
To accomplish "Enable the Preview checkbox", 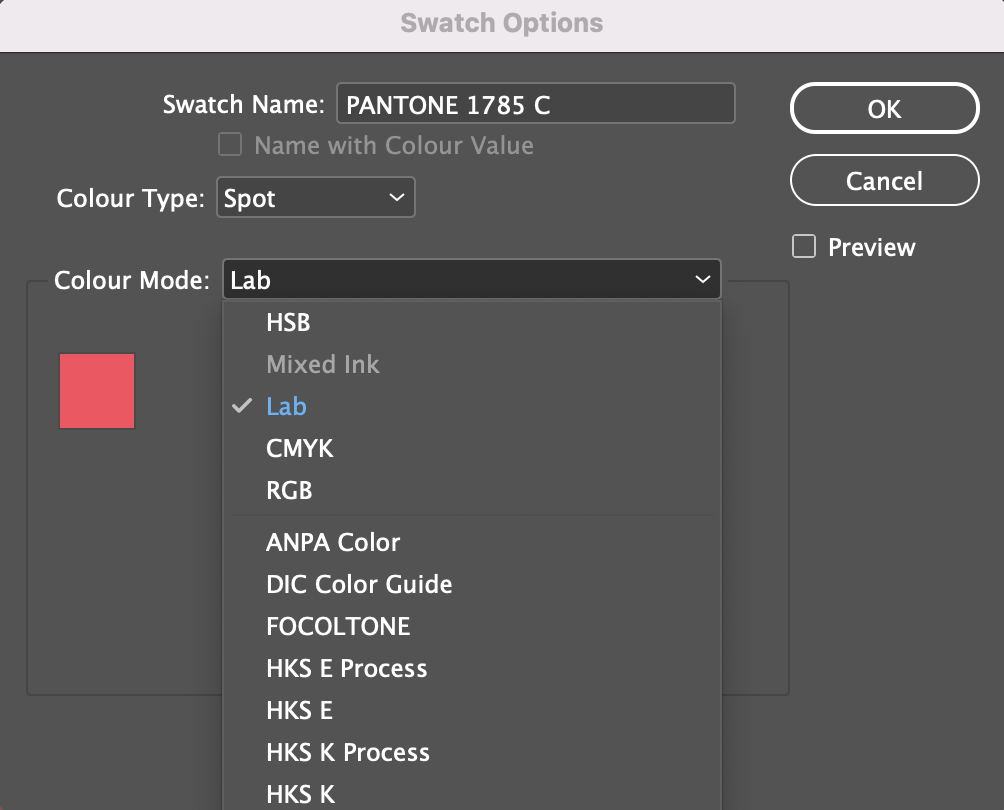I will click(x=803, y=246).
